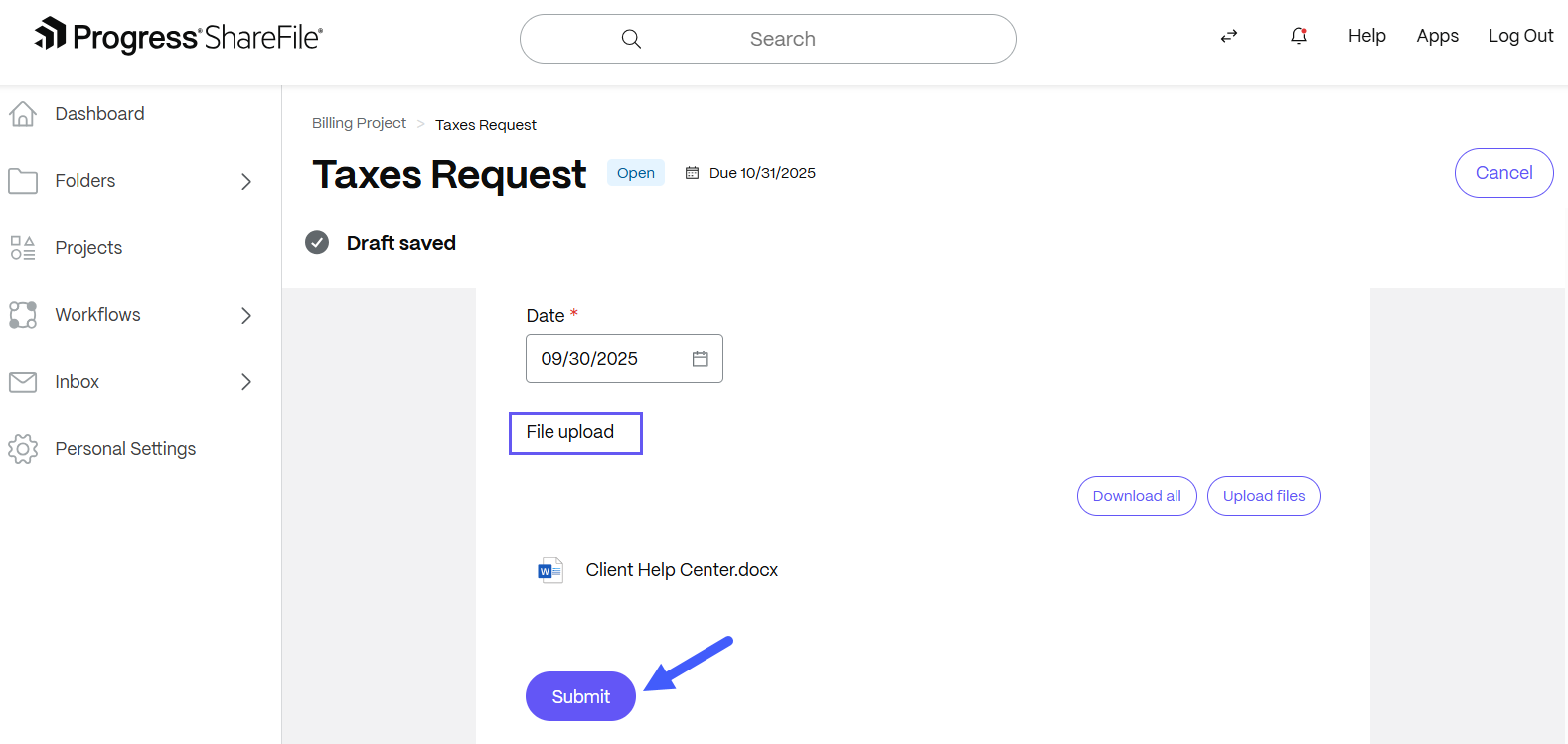Open the Help menu
The image size is (1568, 744).
click(1366, 36)
